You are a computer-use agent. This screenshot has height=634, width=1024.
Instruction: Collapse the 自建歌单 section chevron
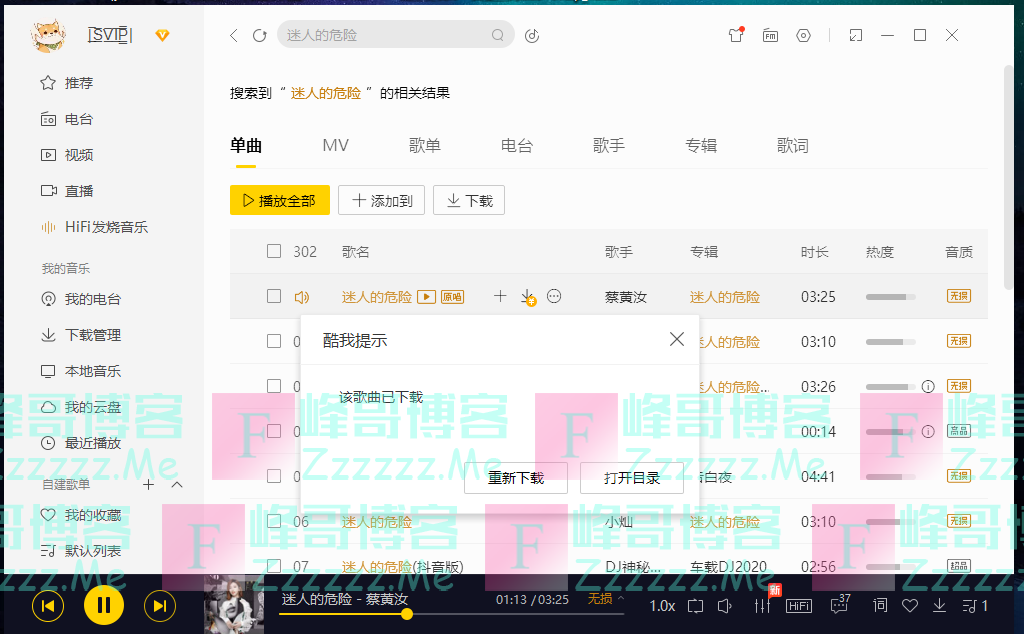click(178, 484)
